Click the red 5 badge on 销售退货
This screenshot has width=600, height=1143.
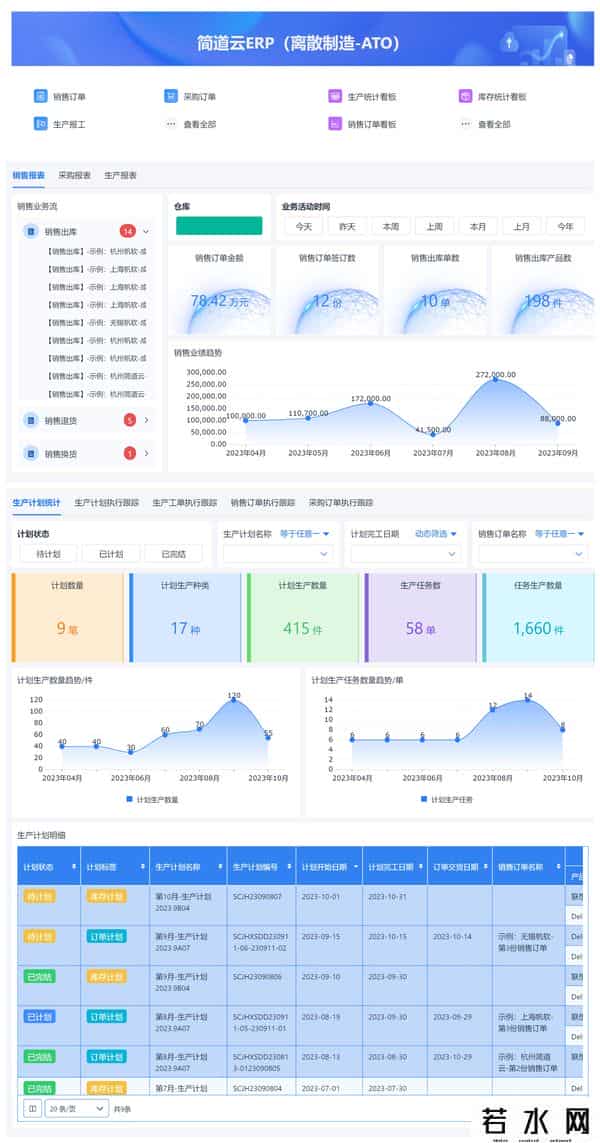pos(130,420)
